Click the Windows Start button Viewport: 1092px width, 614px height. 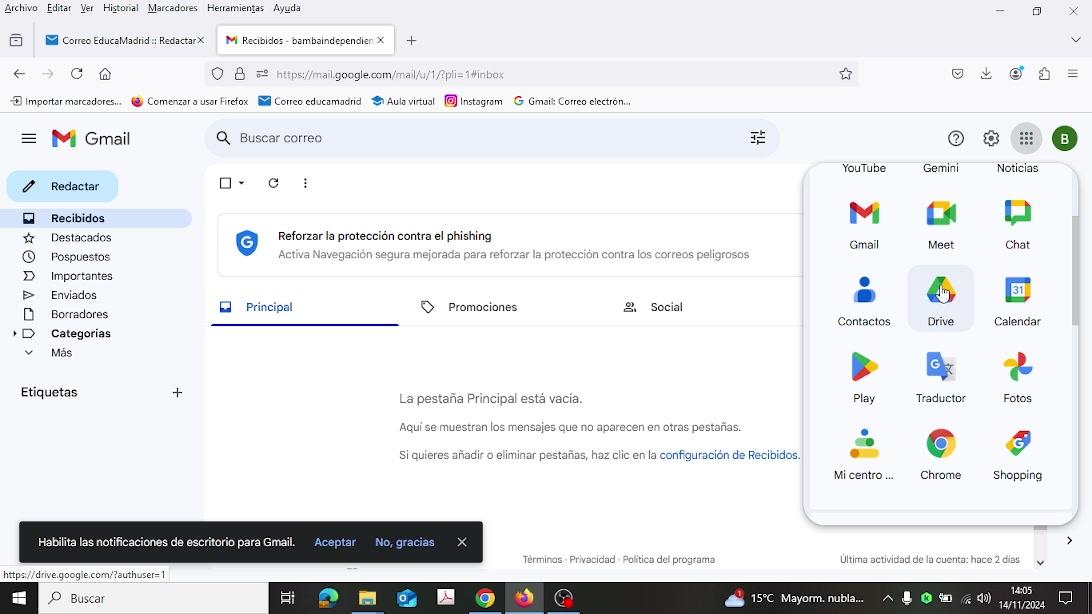point(19,598)
